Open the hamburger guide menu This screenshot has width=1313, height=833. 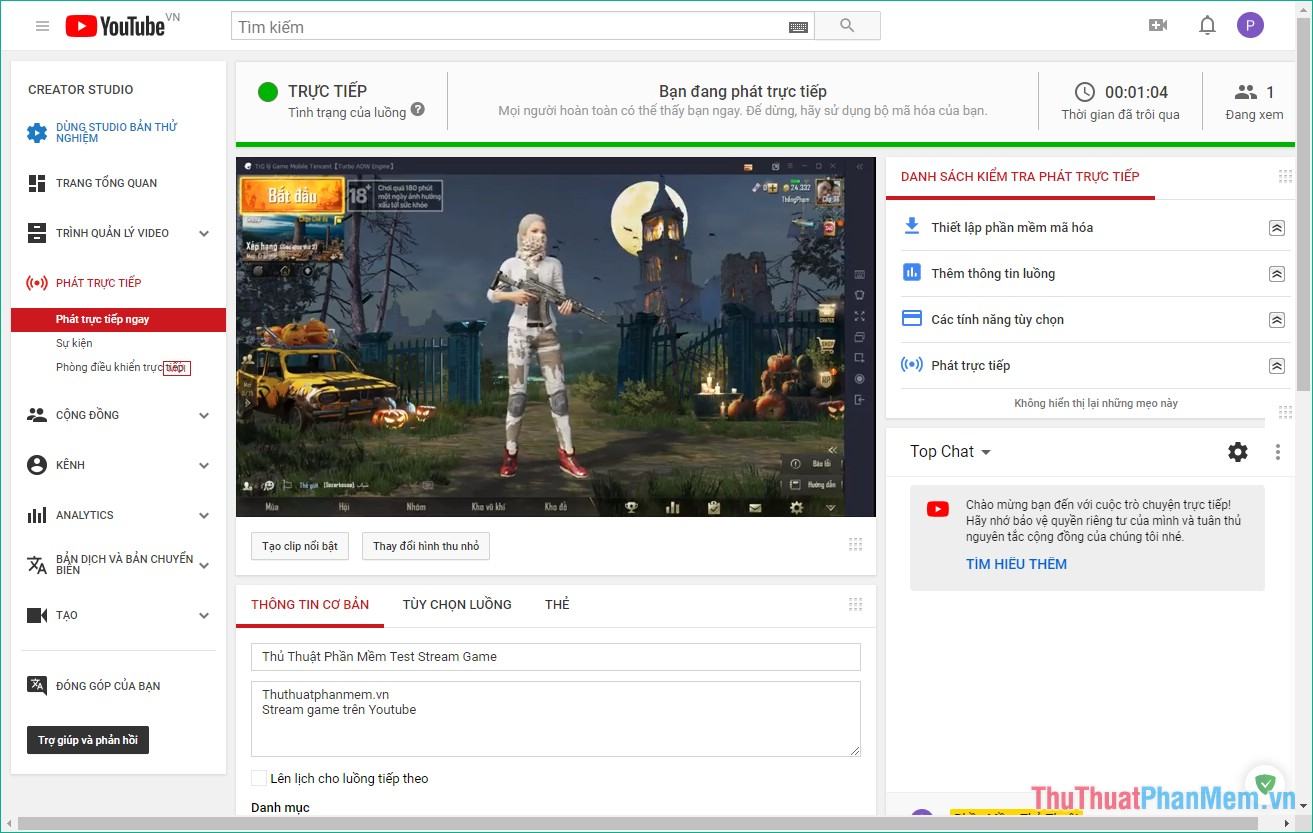tap(42, 26)
